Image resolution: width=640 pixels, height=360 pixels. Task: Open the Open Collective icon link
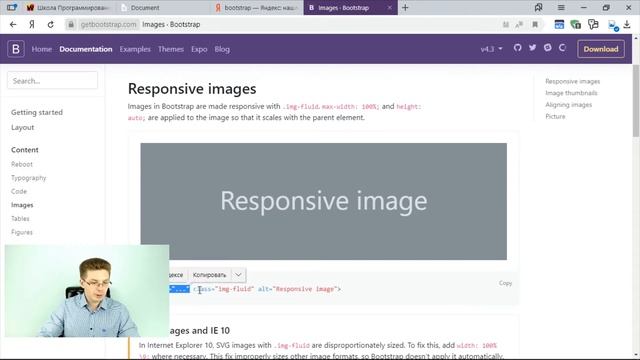click(x=562, y=48)
